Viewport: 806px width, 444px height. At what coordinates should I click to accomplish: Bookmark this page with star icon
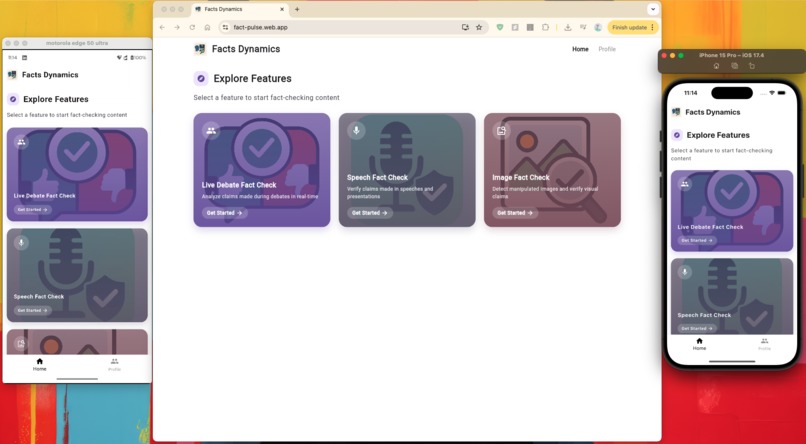click(479, 28)
